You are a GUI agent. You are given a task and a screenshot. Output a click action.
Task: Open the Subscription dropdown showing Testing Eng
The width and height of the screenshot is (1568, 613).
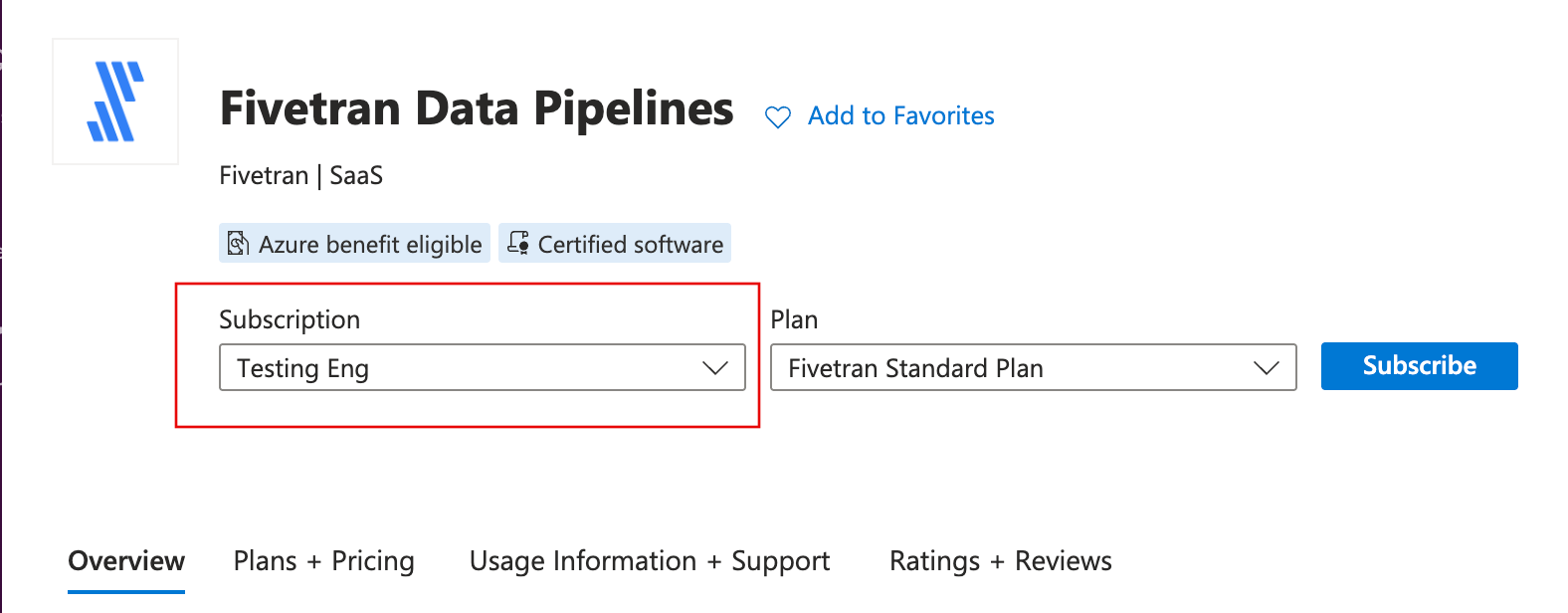[x=483, y=367]
